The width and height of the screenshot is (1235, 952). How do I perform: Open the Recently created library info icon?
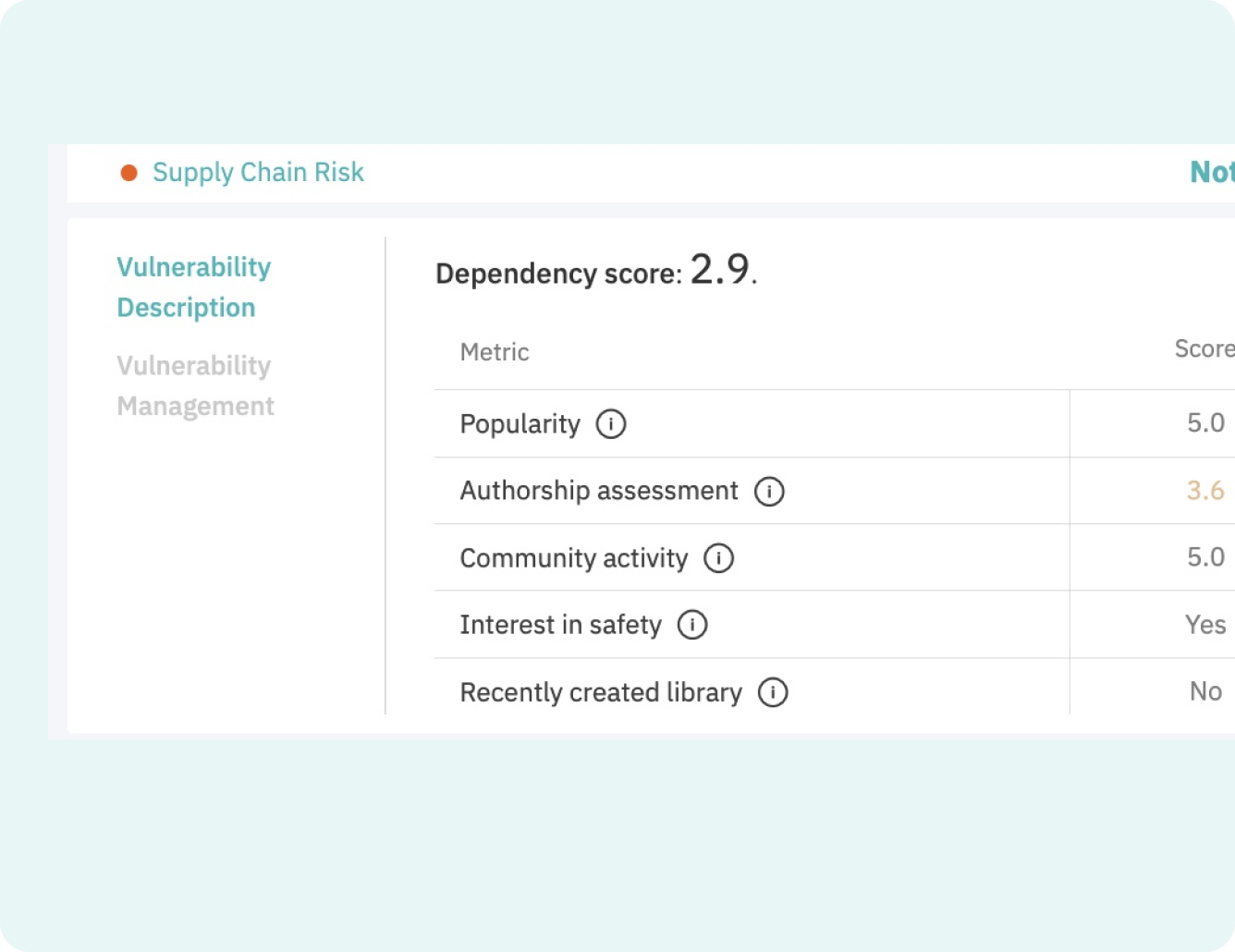pyautogui.click(x=773, y=692)
